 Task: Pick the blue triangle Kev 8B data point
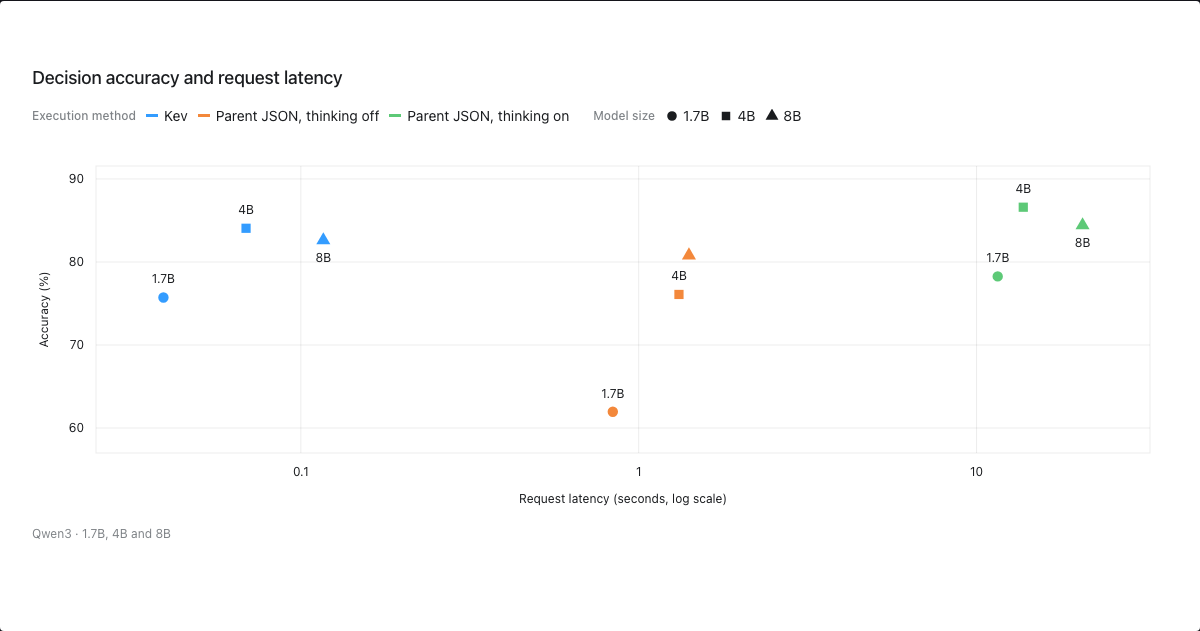pyautogui.click(x=323, y=239)
